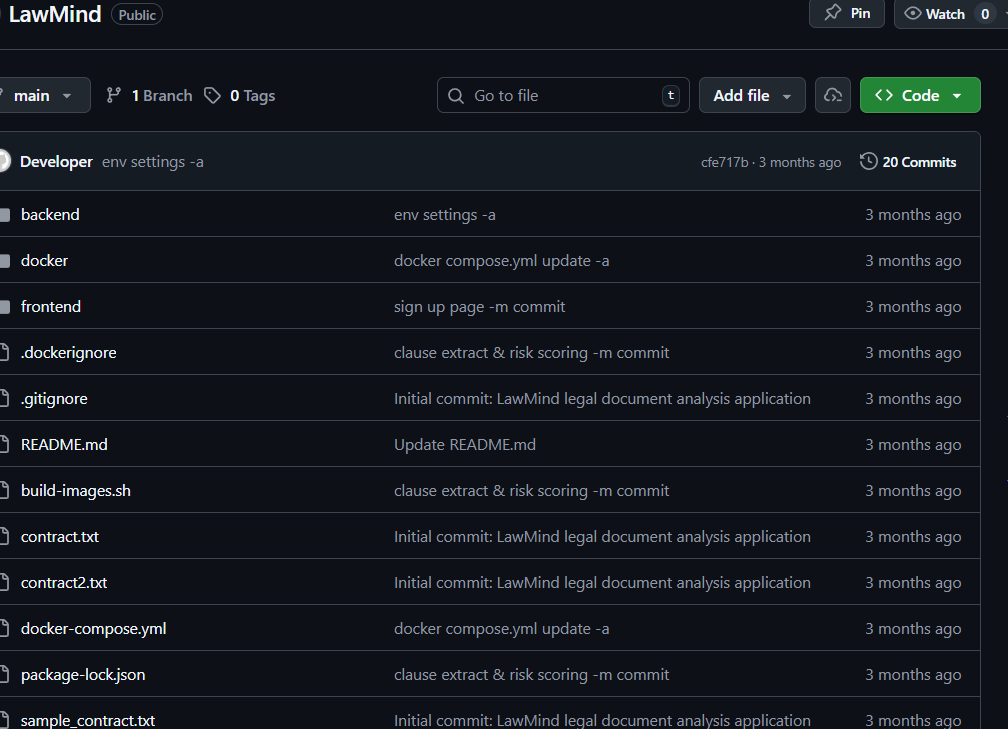Click the branch icon next to 1 Branch

(x=114, y=95)
